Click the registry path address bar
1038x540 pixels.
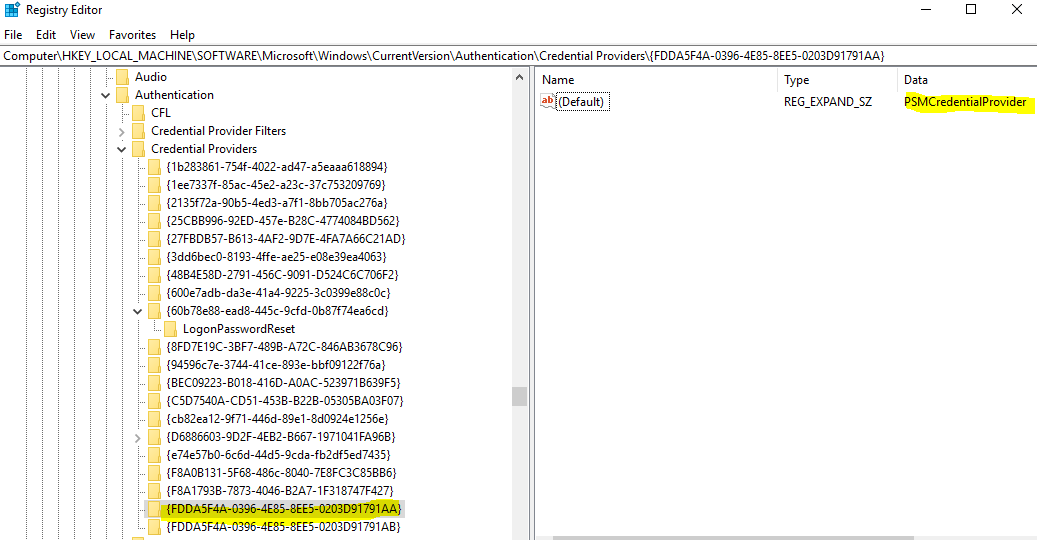[518, 56]
